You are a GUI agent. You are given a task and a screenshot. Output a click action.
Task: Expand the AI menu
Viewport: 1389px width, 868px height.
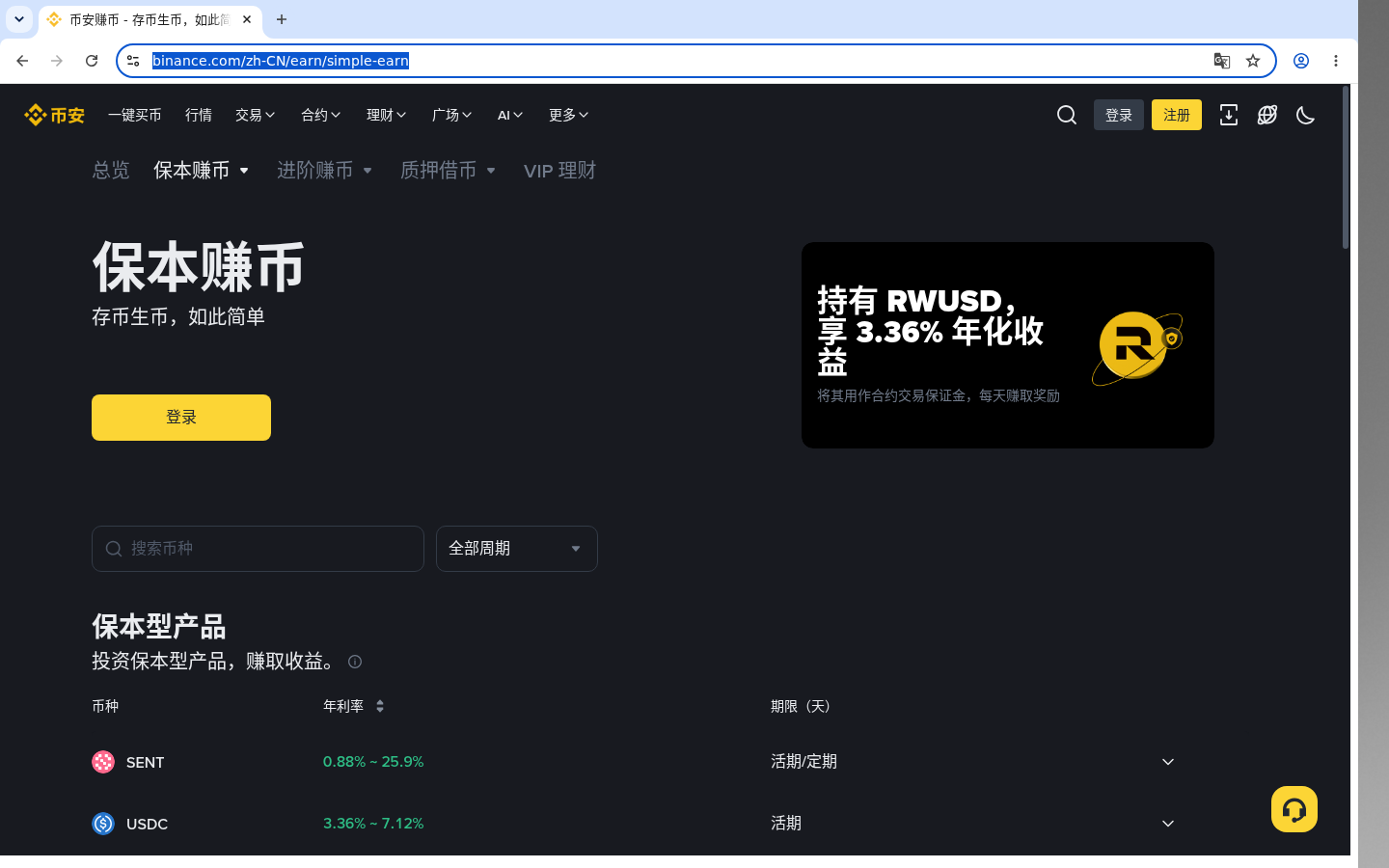[510, 115]
